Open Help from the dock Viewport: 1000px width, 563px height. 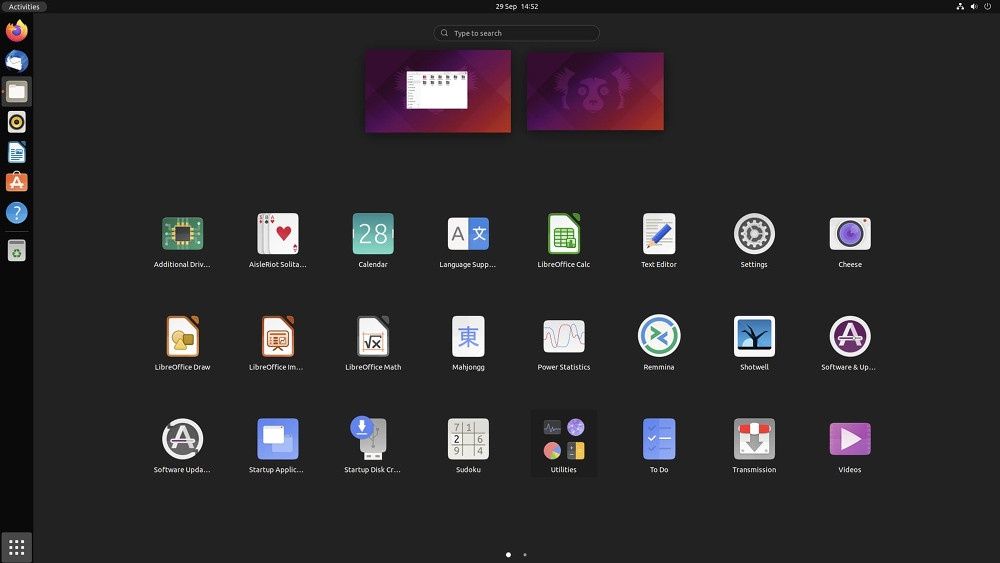pos(17,212)
